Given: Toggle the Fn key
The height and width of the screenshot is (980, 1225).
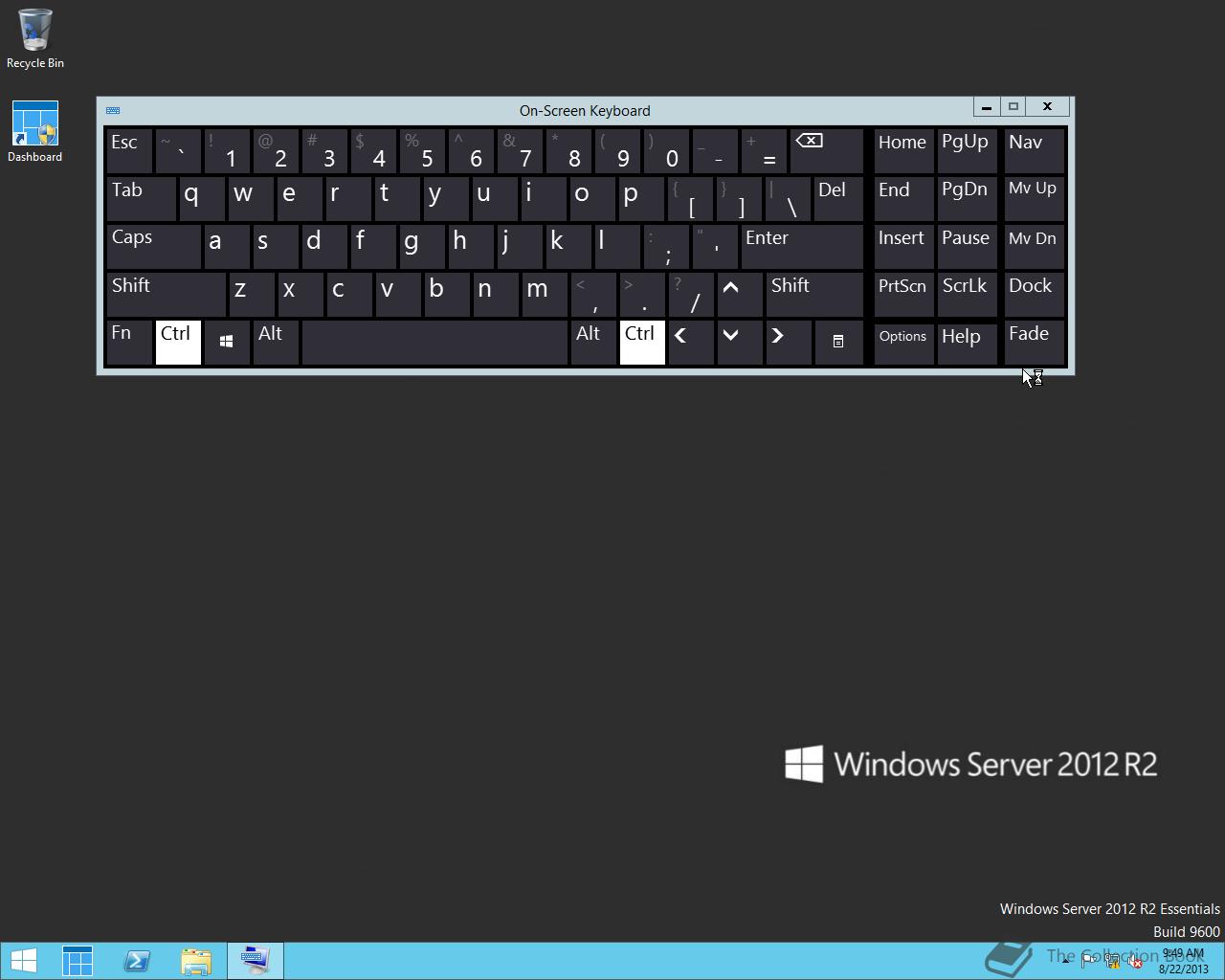Looking at the screenshot, I should click(x=129, y=342).
